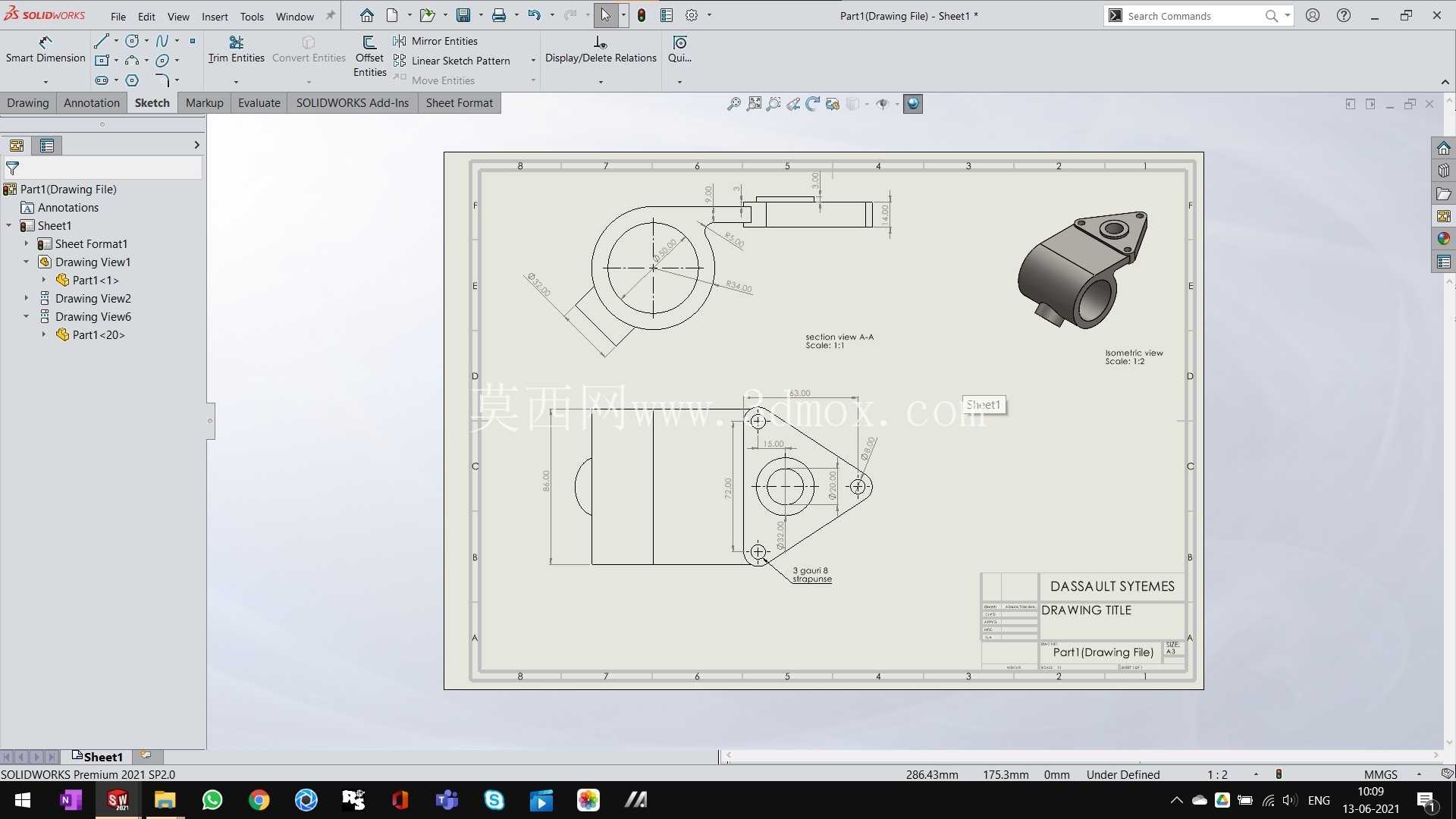Open the Search Commands dropdown arrow

pyautogui.click(x=1287, y=15)
